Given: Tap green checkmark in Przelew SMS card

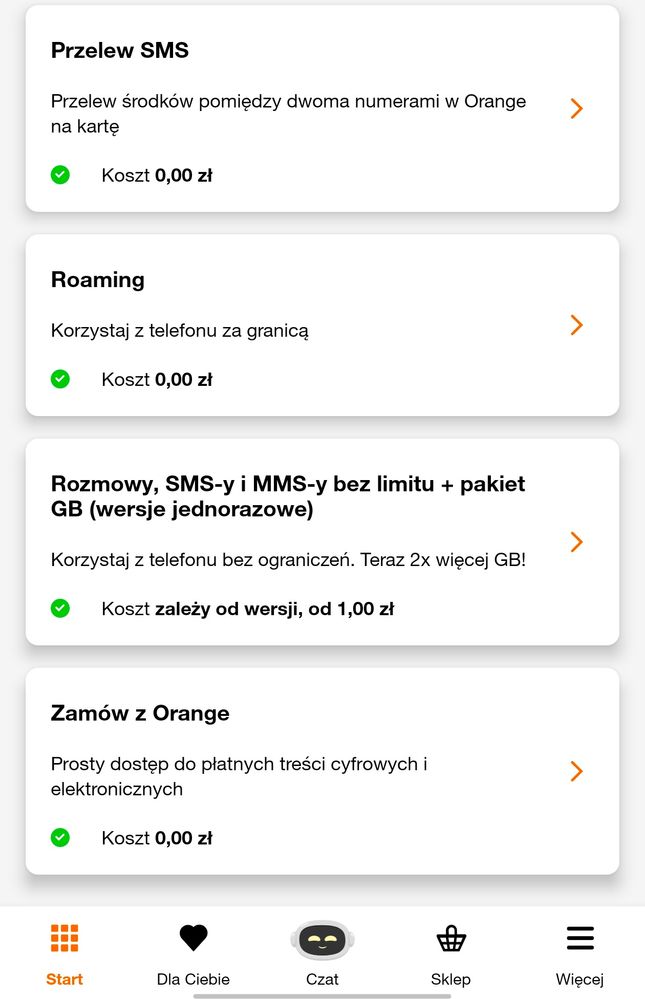Looking at the screenshot, I should [x=60, y=175].
